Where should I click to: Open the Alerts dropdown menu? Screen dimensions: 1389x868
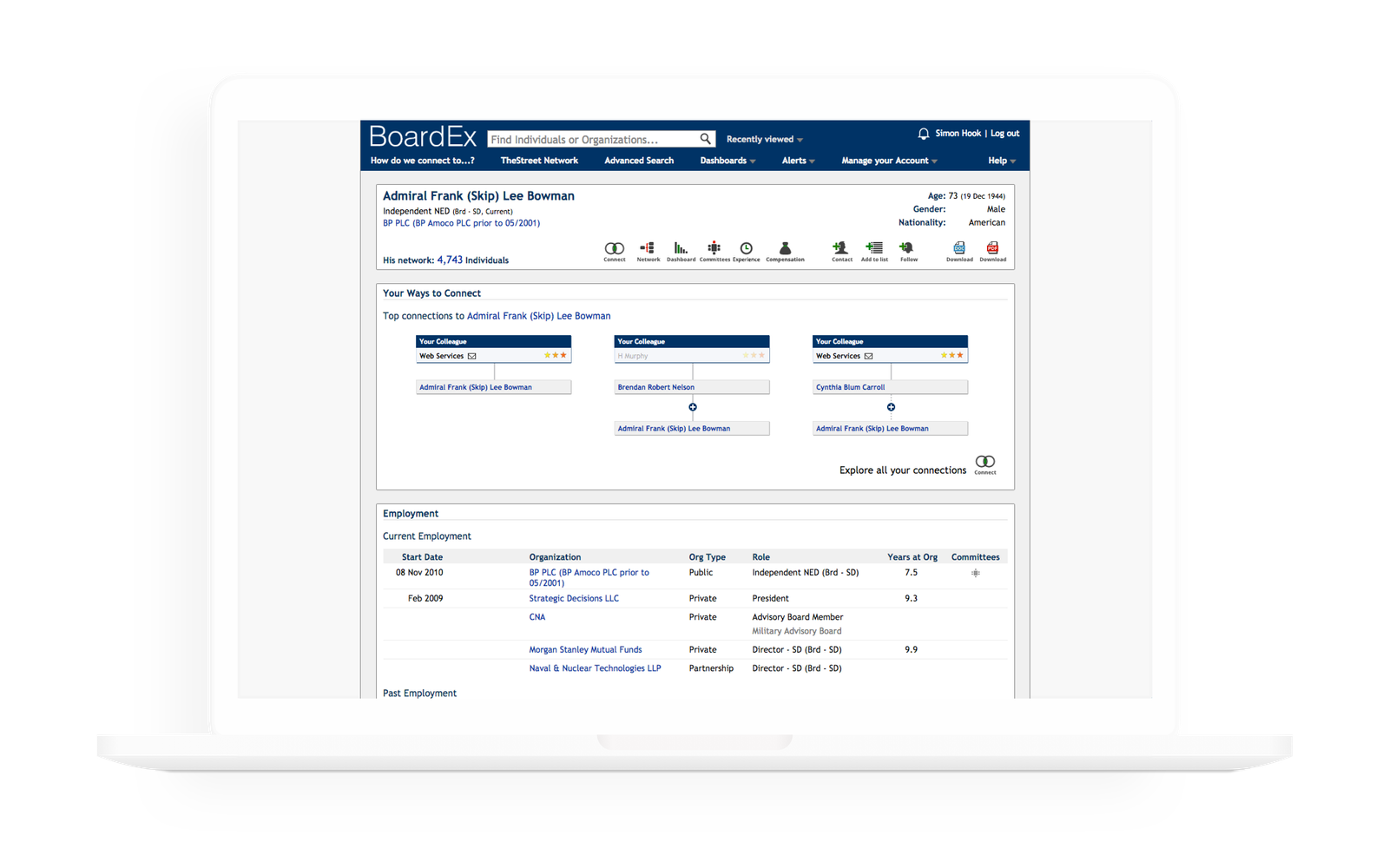click(798, 161)
